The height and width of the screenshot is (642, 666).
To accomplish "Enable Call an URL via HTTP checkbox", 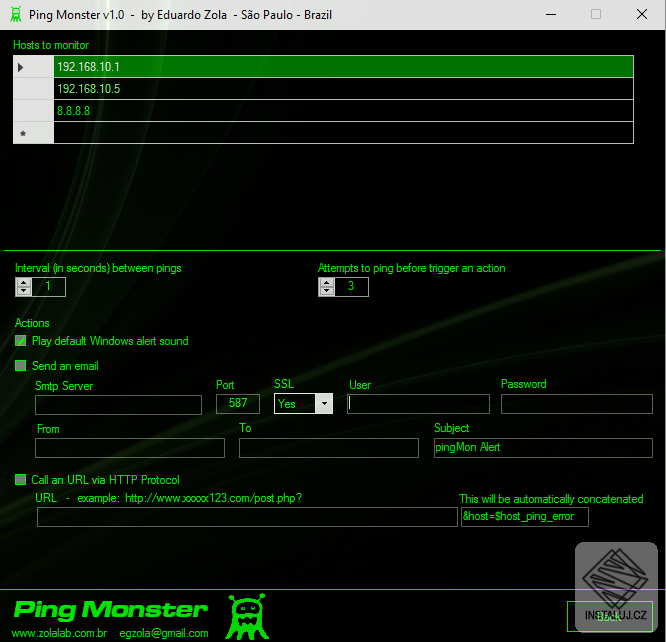I will [20, 480].
